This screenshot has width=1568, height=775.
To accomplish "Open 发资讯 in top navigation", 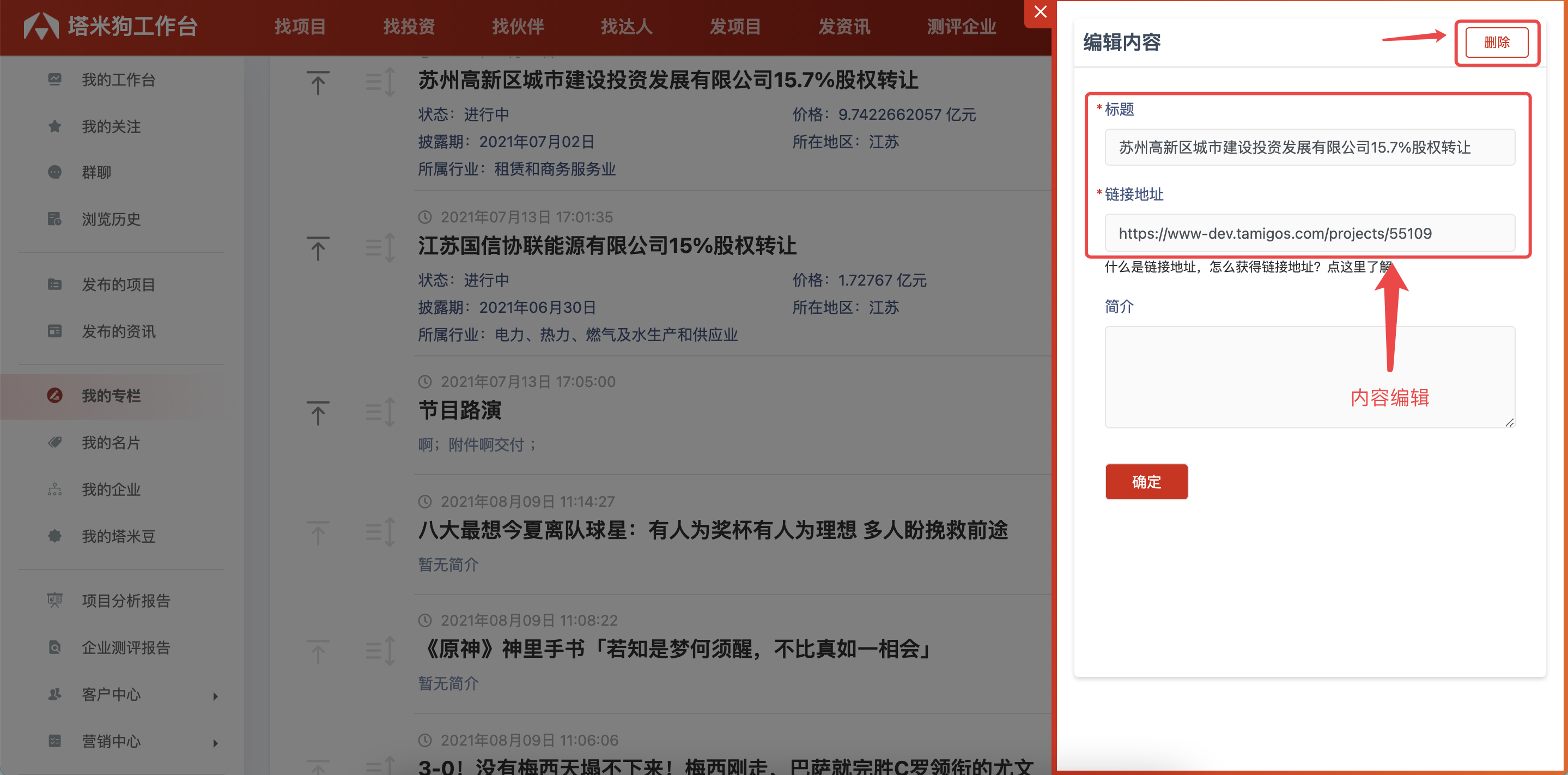I will coord(844,26).
